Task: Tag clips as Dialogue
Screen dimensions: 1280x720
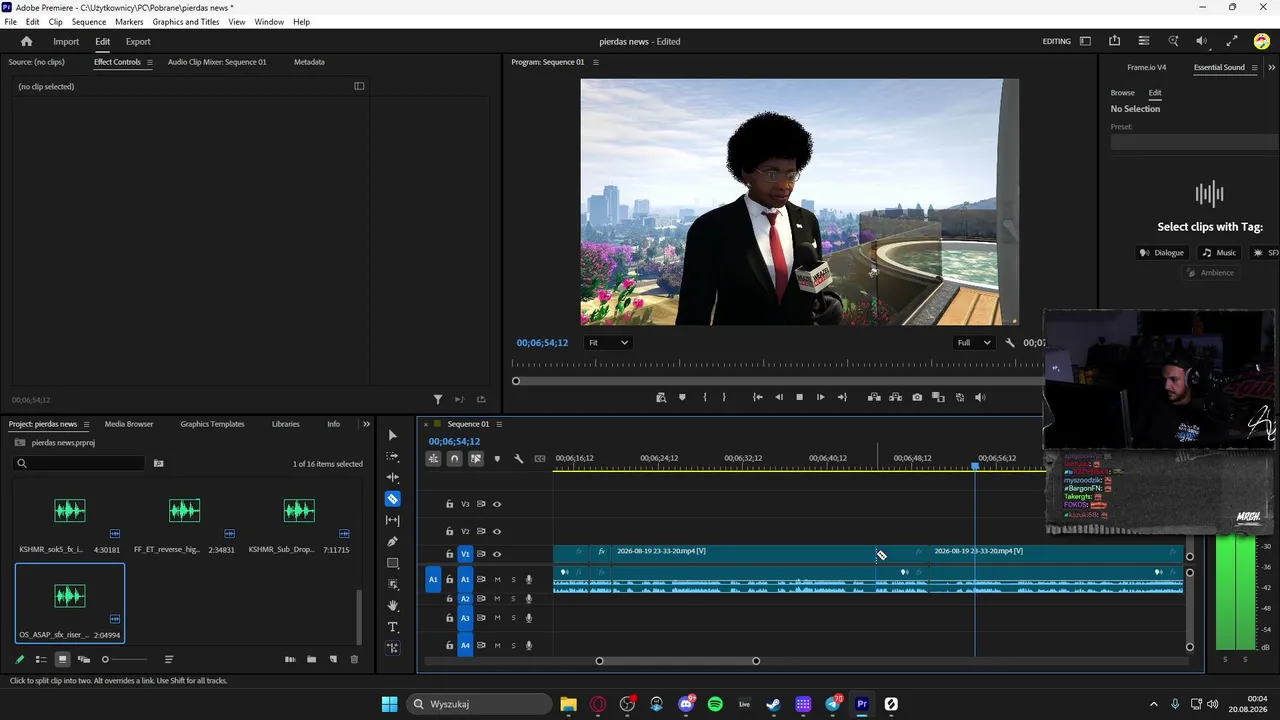Action: click(1162, 253)
